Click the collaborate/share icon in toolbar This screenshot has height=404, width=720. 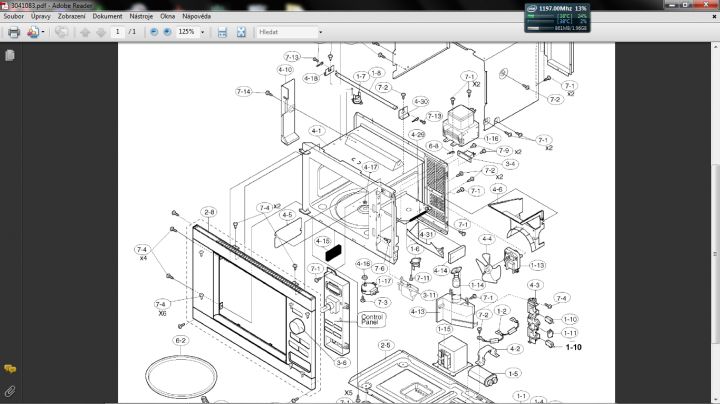33,32
